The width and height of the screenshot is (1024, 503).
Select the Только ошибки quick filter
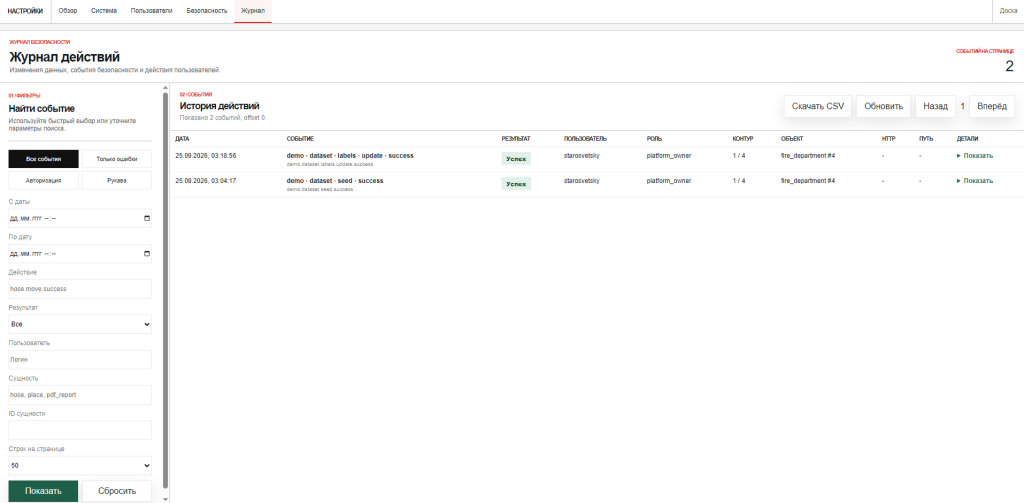point(117,159)
